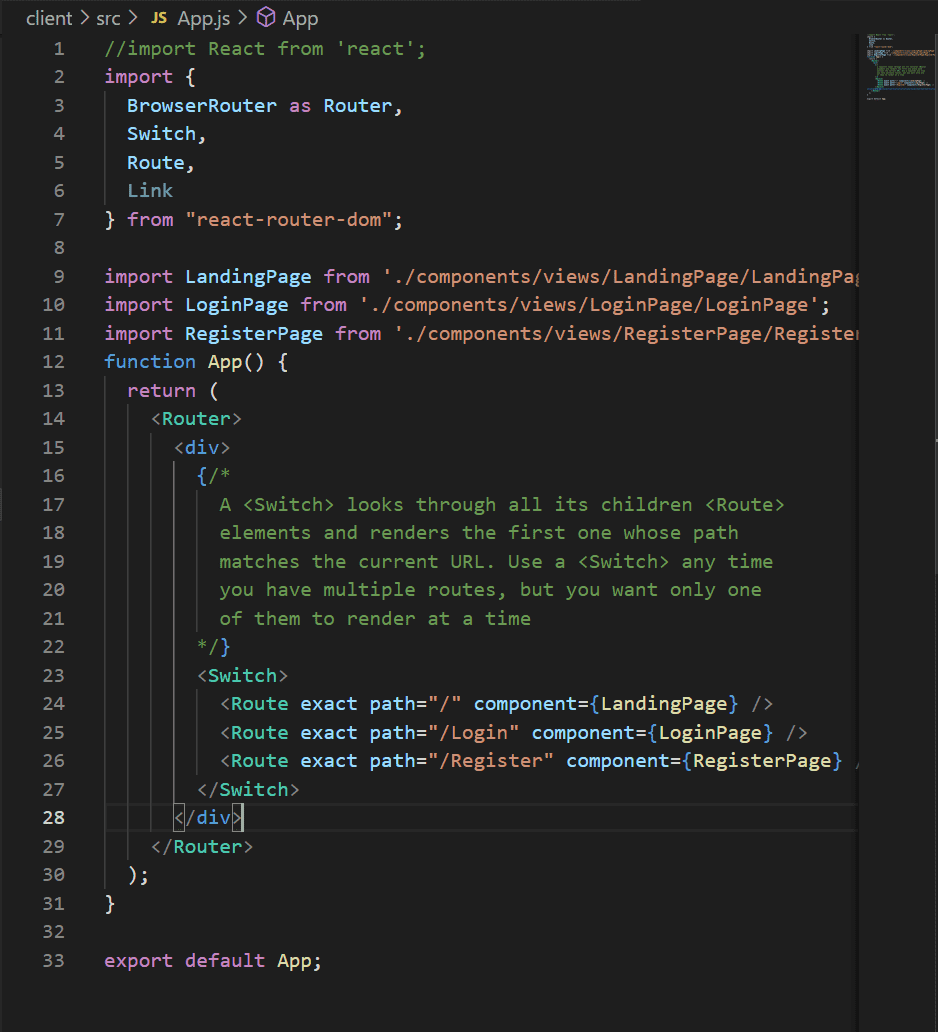
Task: Click line number 12 in the gutter
Action: [53, 362]
